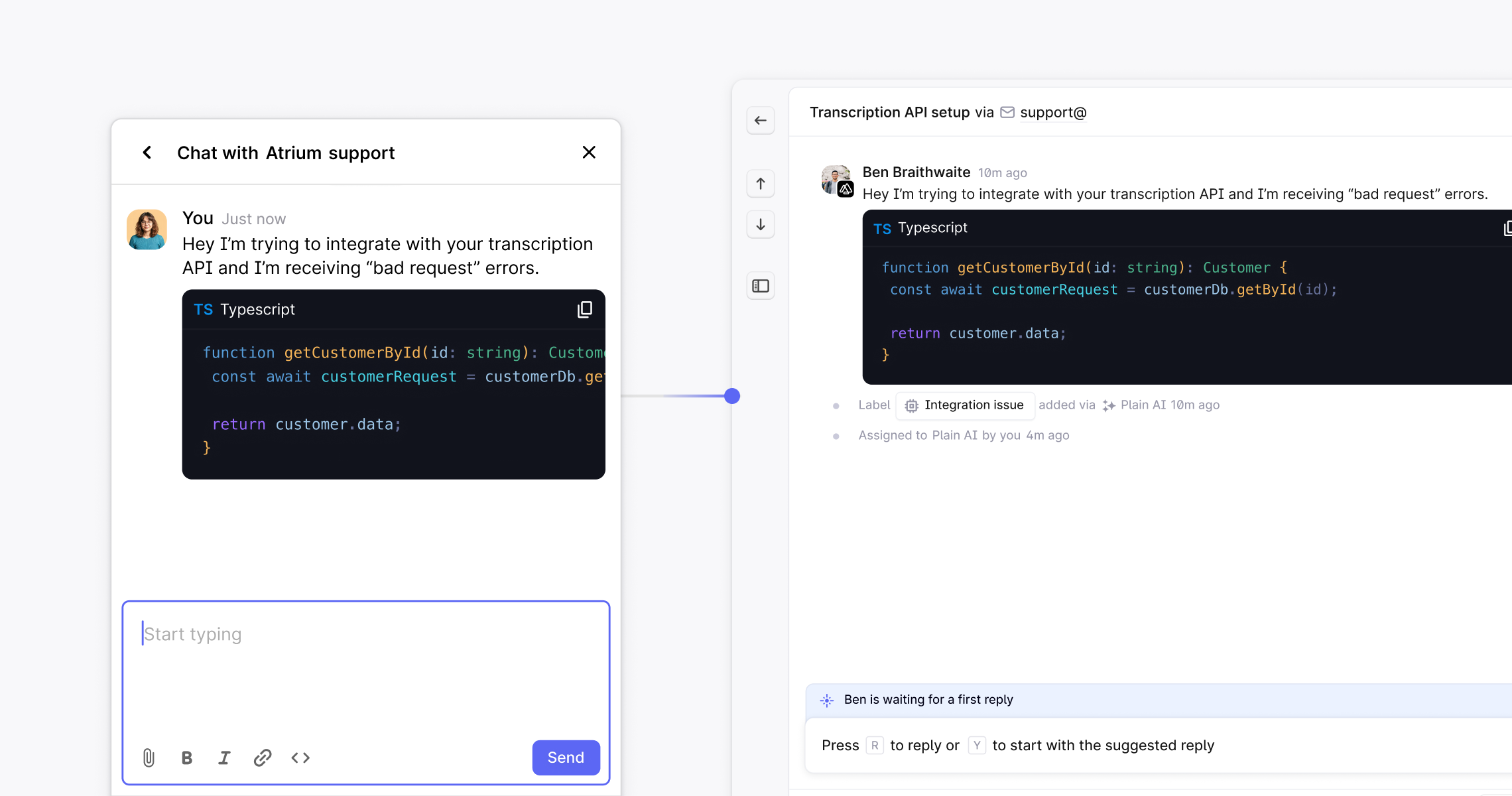Toggle the sidebar panel icon
Image resolution: width=1512 pixels, height=796 pixels.
tap(761, 286)
